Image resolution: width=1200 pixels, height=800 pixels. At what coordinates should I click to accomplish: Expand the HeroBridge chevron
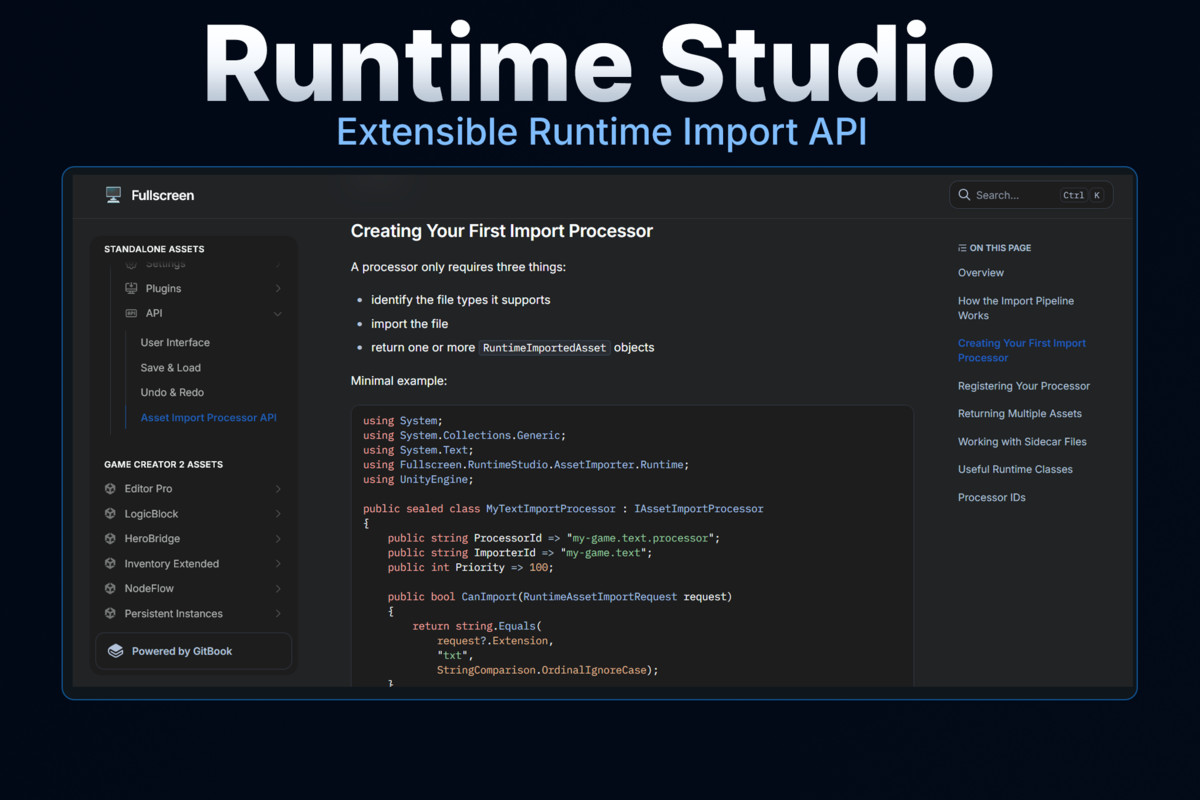pos(278,539)
